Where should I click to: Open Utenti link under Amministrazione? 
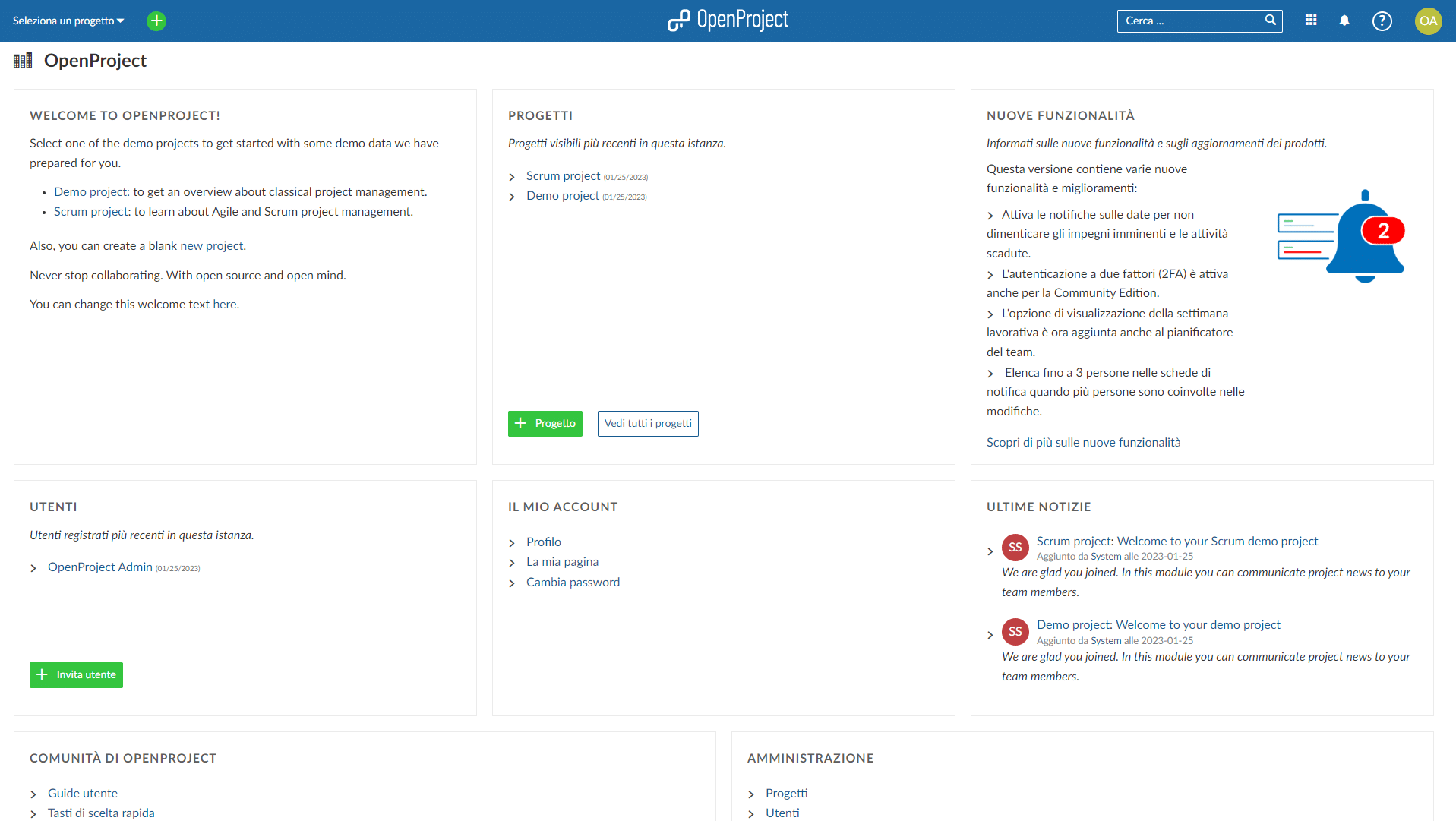pos(782,813)
